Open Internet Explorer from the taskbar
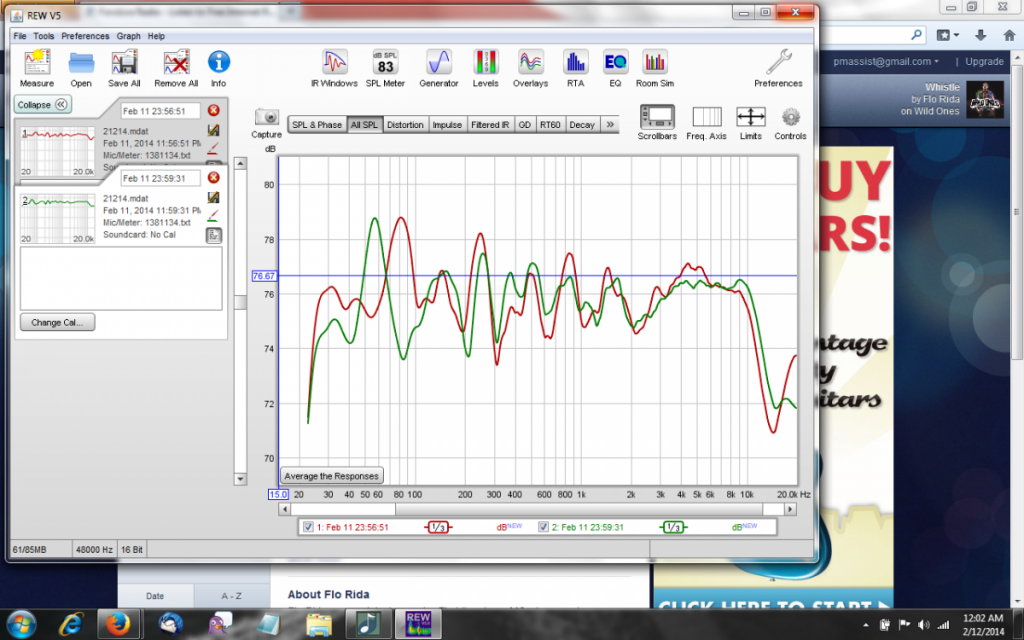The height and width of the screenshot is (640, 1024). click(71, 624)
